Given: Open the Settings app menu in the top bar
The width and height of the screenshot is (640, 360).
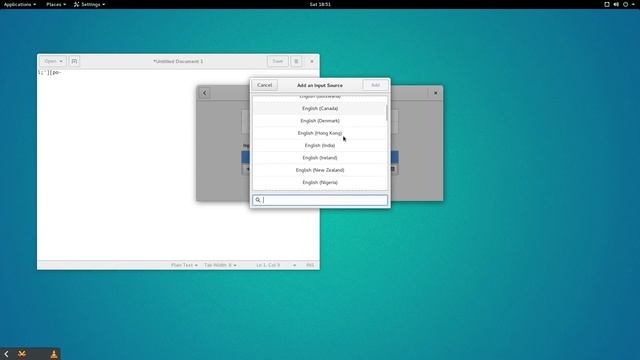Looking at the screenshot, I should tap(89, 4).
